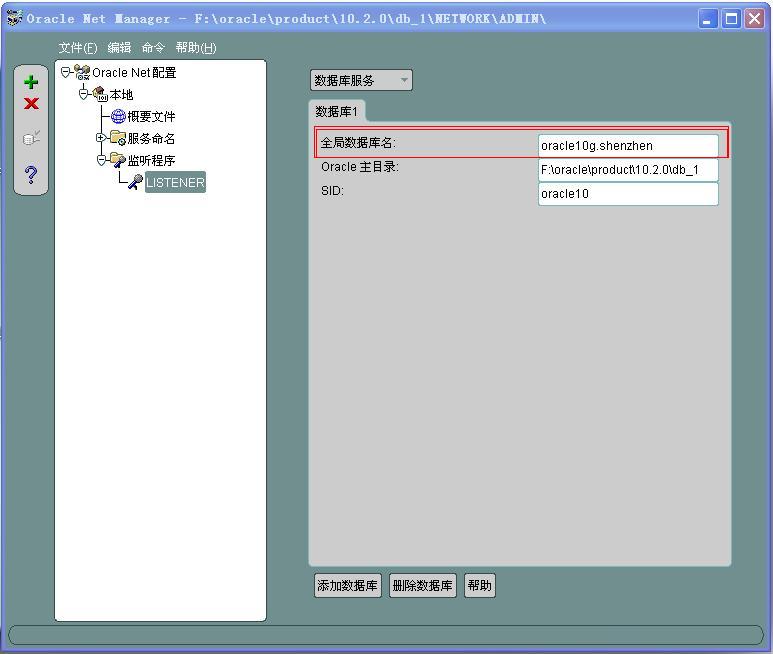Select the 服务命名 tree item
Viewport: 773px width, 654px height.
point(151,138)
